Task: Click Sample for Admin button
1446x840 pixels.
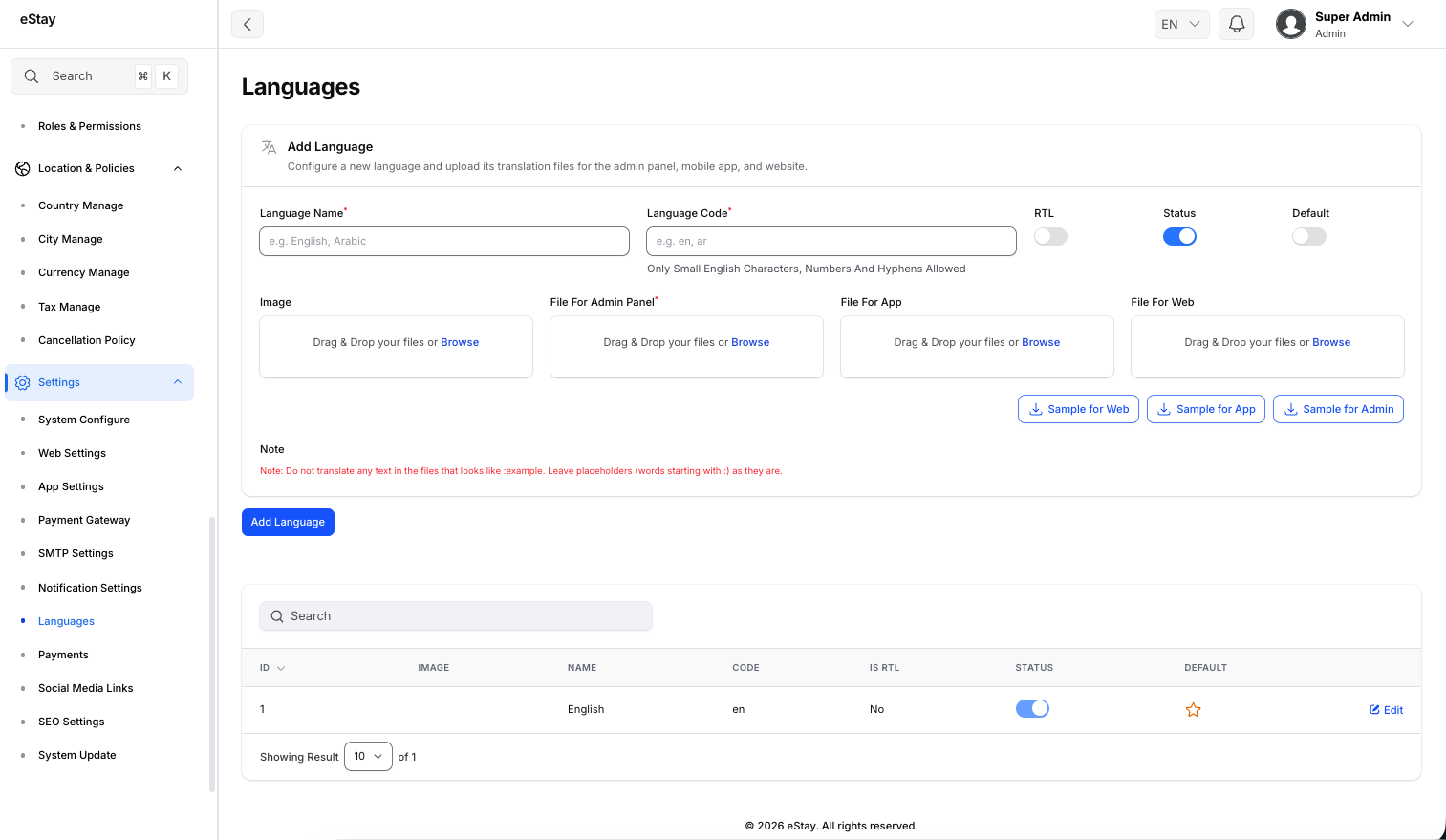Action: click(x=1338, y=409)
